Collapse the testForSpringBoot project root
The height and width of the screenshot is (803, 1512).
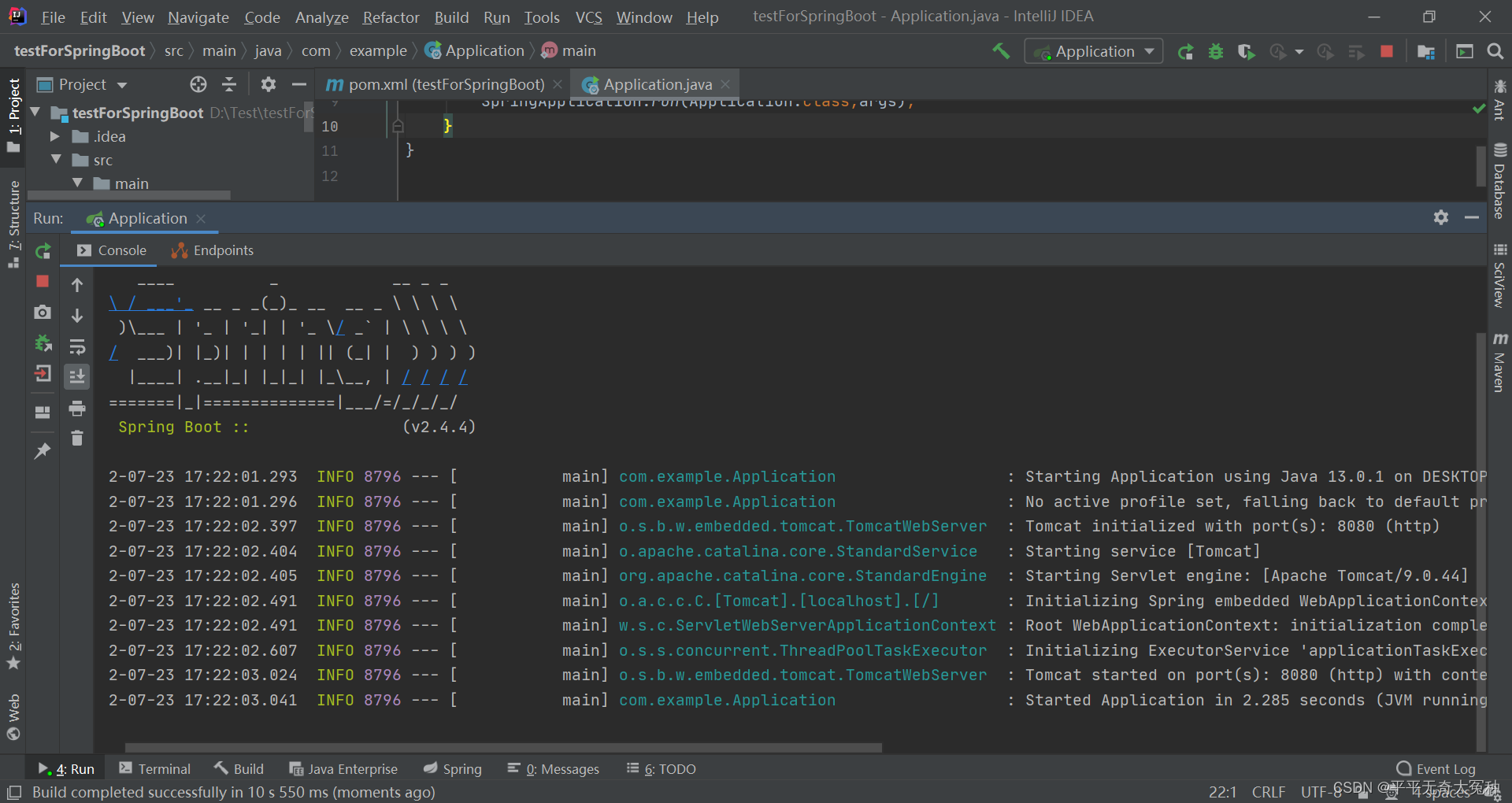pos(35,113)
